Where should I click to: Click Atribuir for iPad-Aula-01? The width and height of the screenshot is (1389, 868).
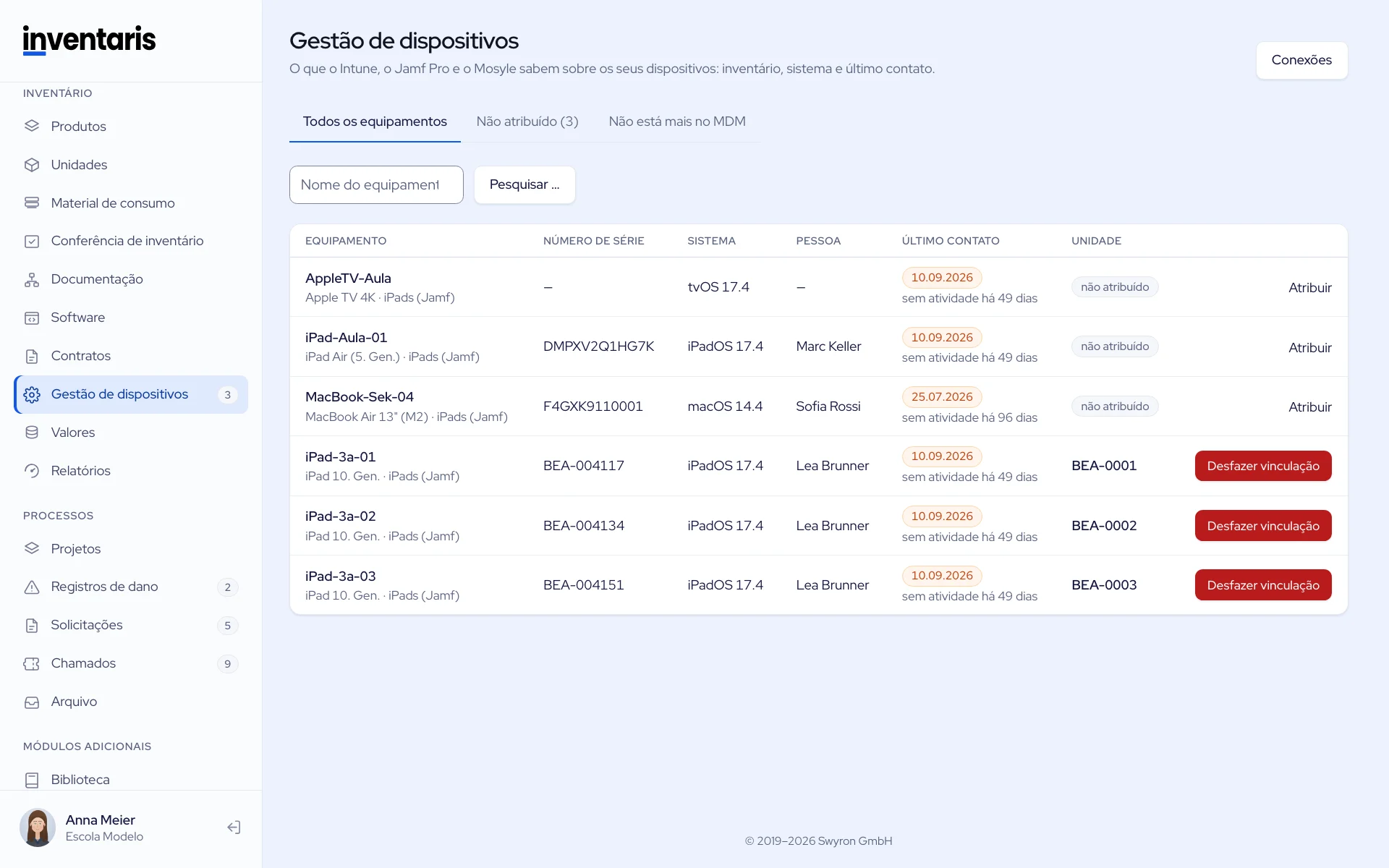point(1309,347)
